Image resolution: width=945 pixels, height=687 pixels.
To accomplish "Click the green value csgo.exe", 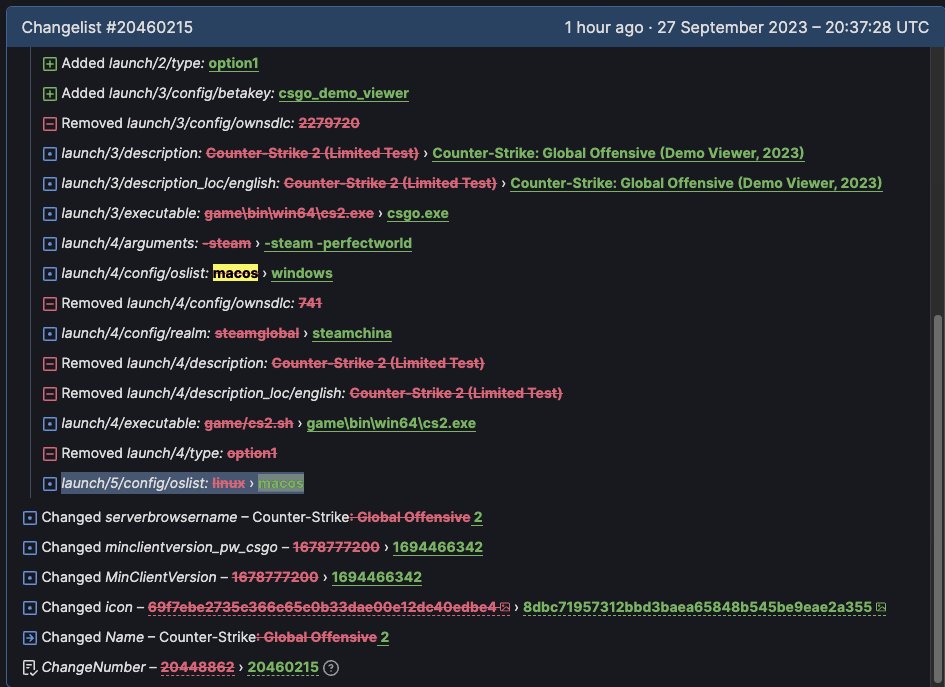I will [418, 213].
